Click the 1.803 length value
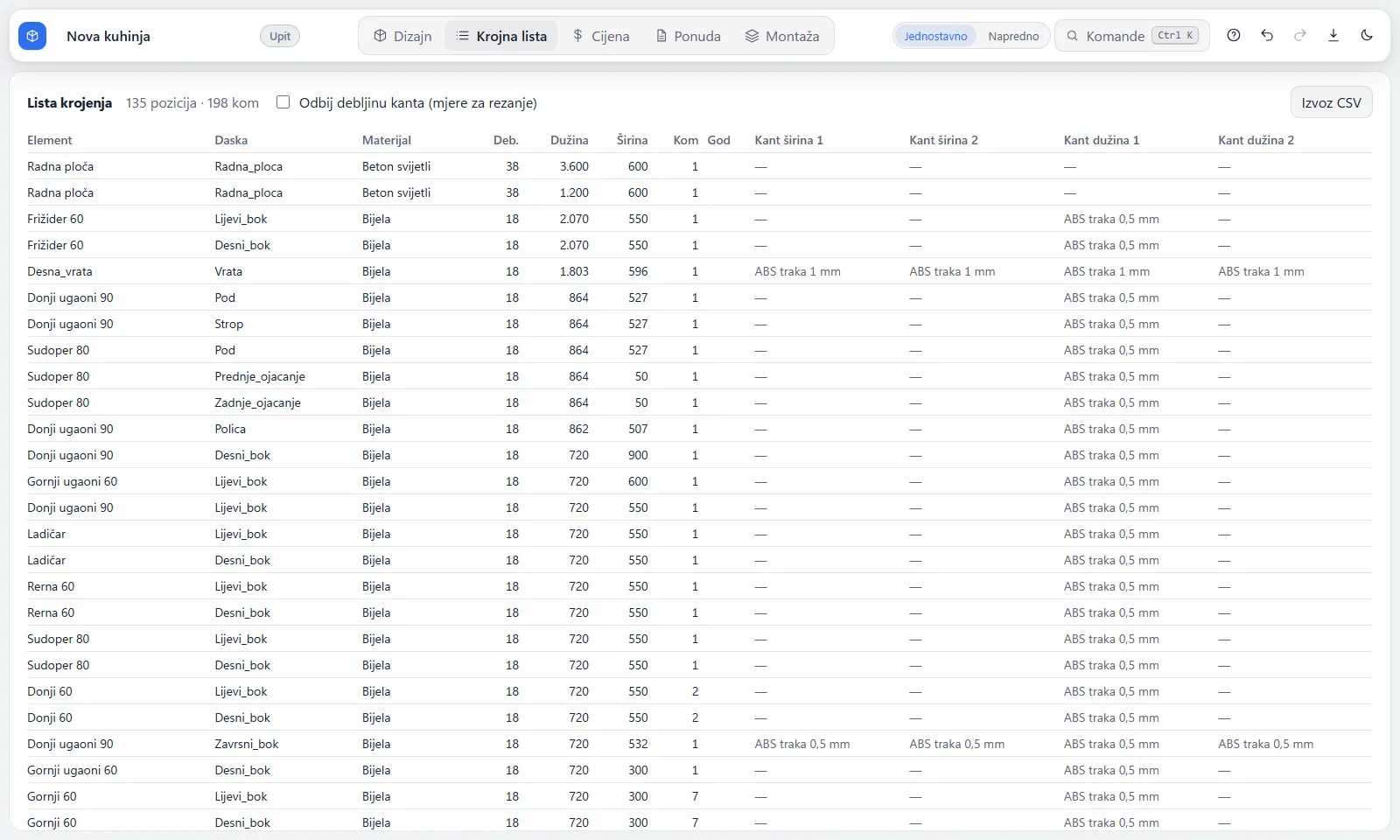 tap(574, 271)
